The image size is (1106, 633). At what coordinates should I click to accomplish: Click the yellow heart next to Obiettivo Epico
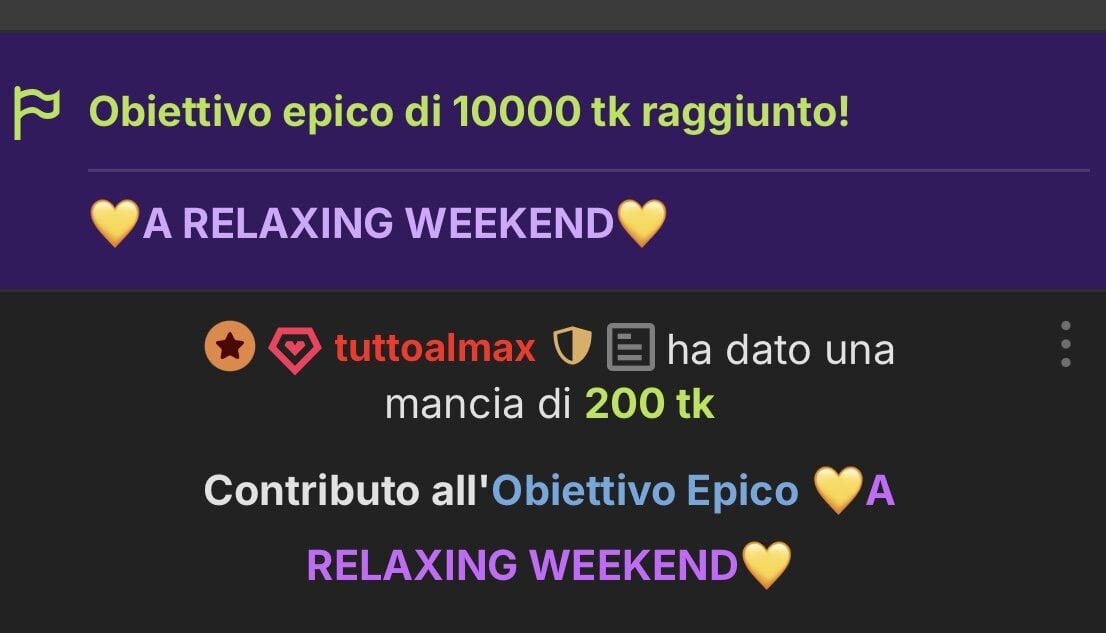coord(838,489)
